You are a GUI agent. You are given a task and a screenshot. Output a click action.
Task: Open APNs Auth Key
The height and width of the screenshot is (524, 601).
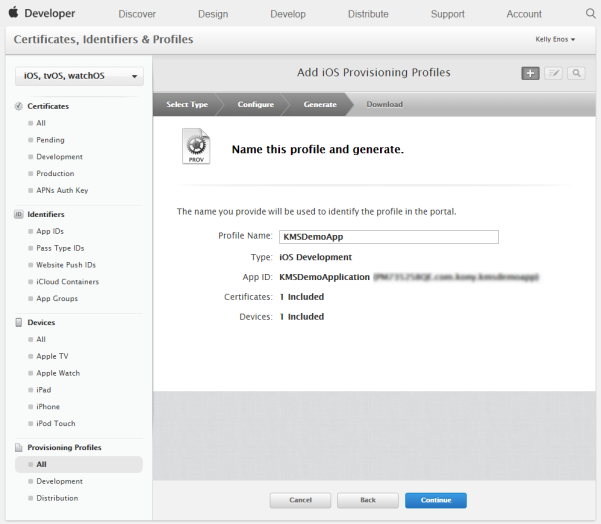pyautogui.click(x=62, y=191)
